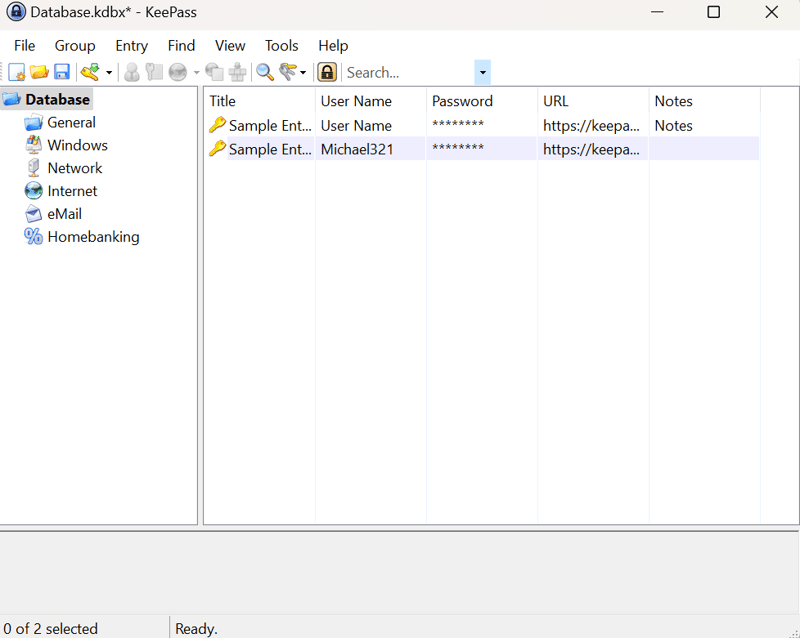Select the General group
Image resolution: width=800 pixels, height=638 pixels.
[x=71, y=122]
